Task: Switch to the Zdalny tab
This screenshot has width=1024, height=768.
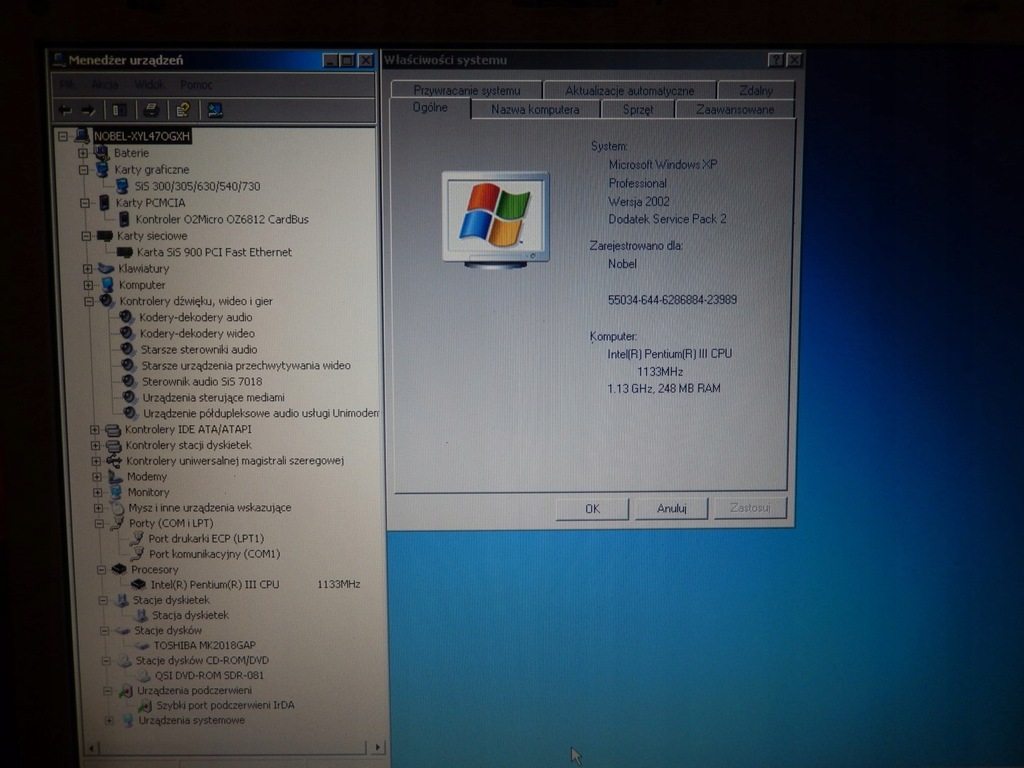Action: click(x=756, y=90)
